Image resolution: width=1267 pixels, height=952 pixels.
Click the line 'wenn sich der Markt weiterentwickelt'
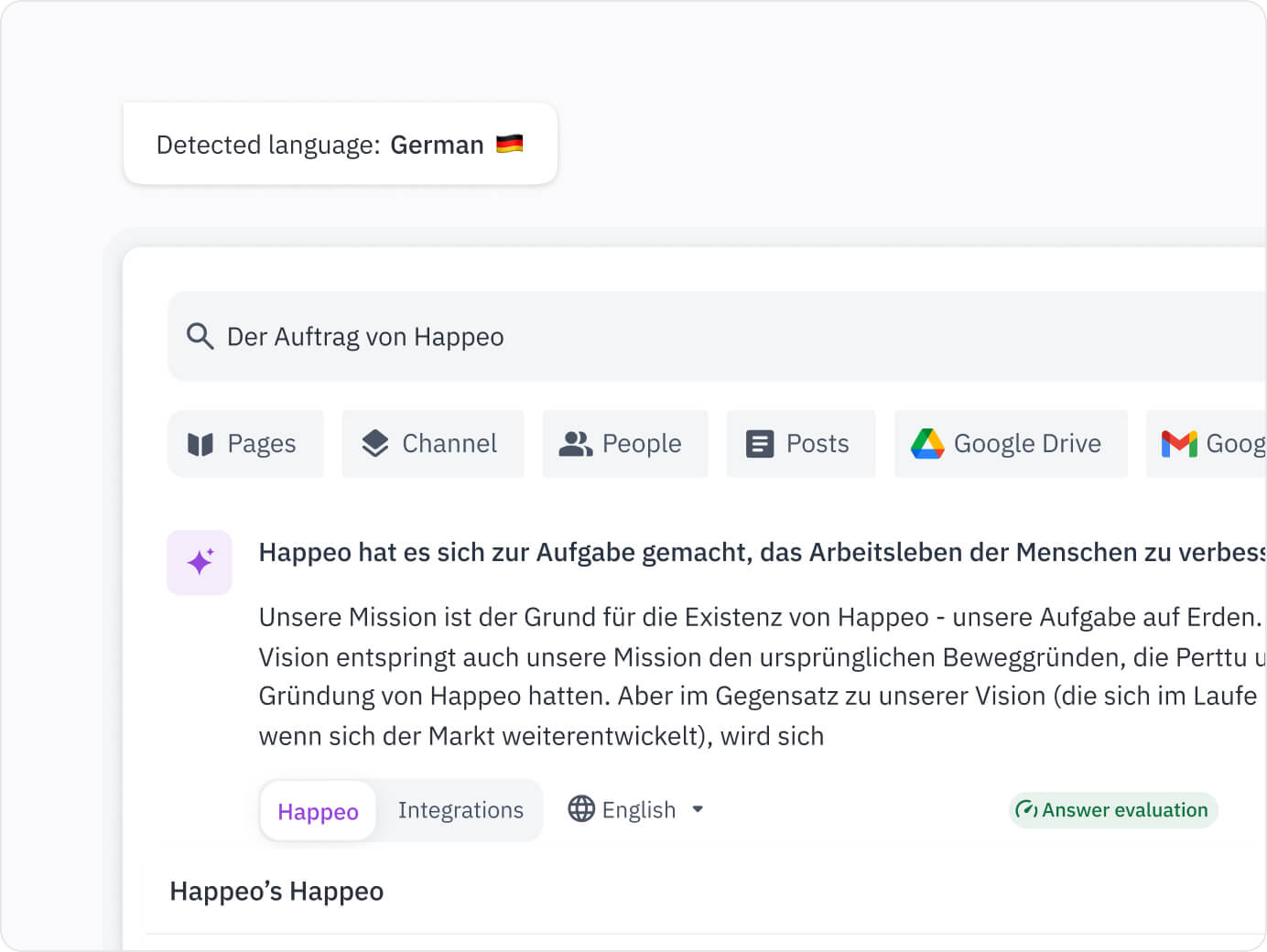pos(541,736)
